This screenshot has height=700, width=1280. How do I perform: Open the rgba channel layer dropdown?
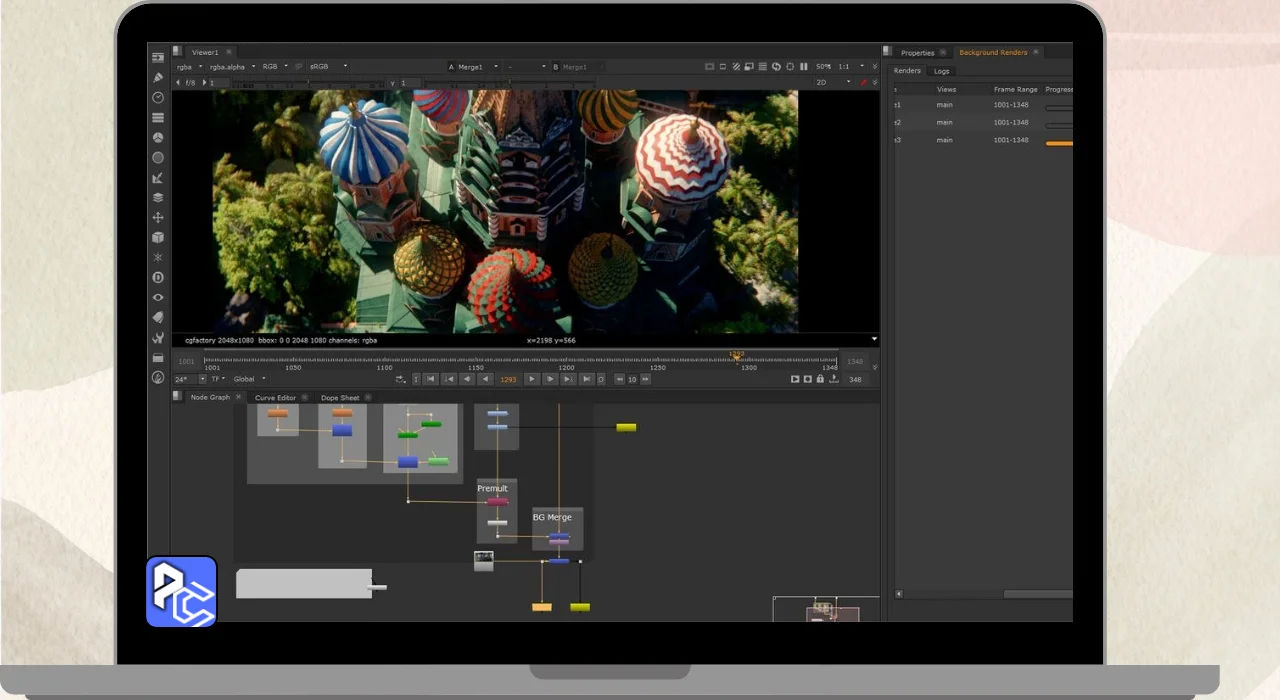189,67
